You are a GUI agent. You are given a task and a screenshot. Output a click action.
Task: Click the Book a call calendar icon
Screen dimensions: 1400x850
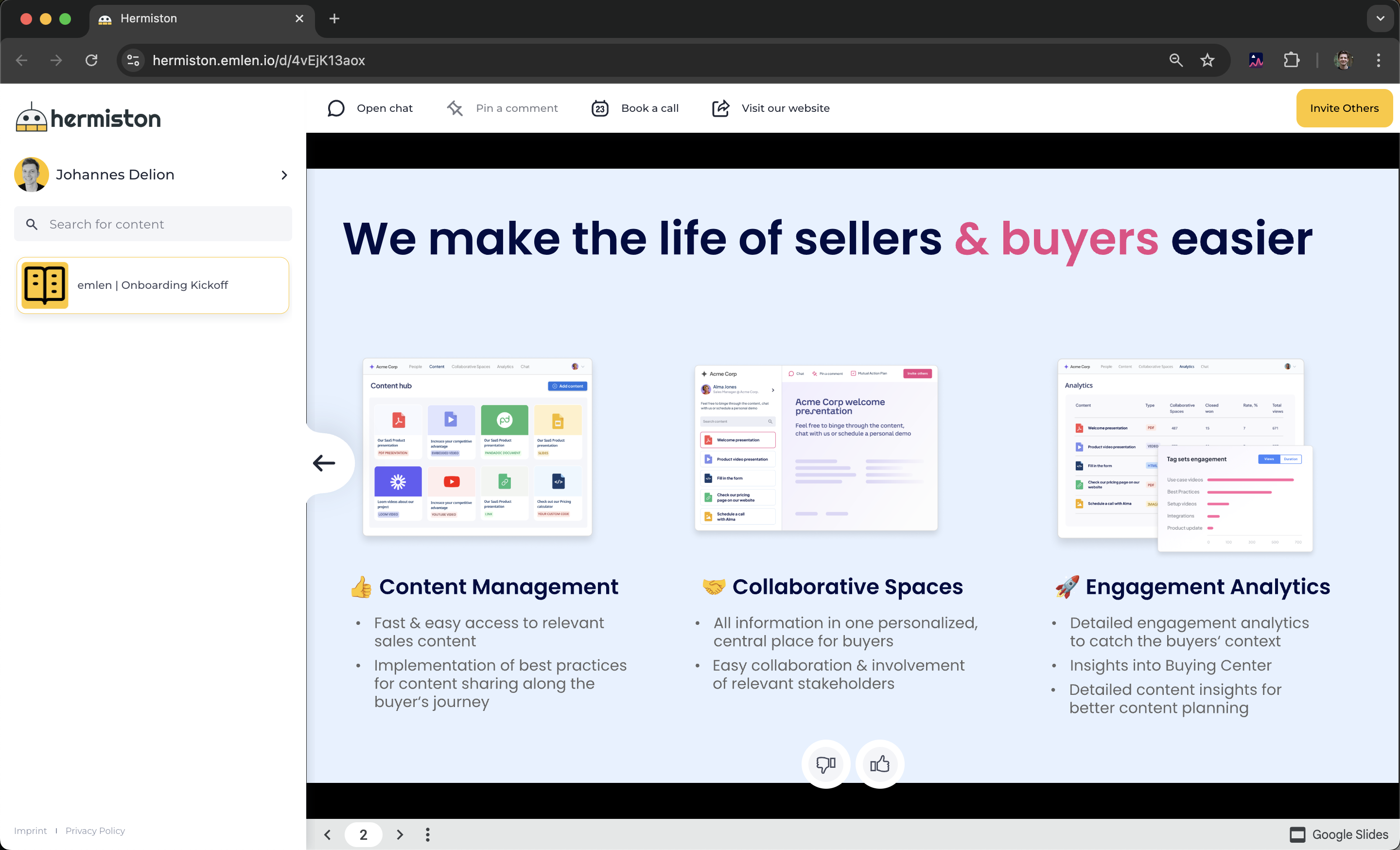point(600,108)
